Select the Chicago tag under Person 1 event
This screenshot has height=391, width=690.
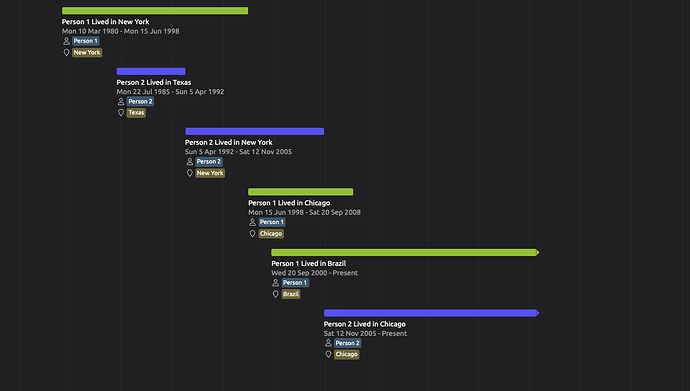pos(271,234)
